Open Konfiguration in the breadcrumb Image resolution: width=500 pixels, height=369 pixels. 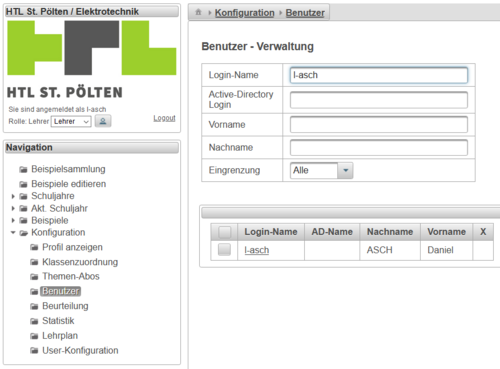[244, 13]
